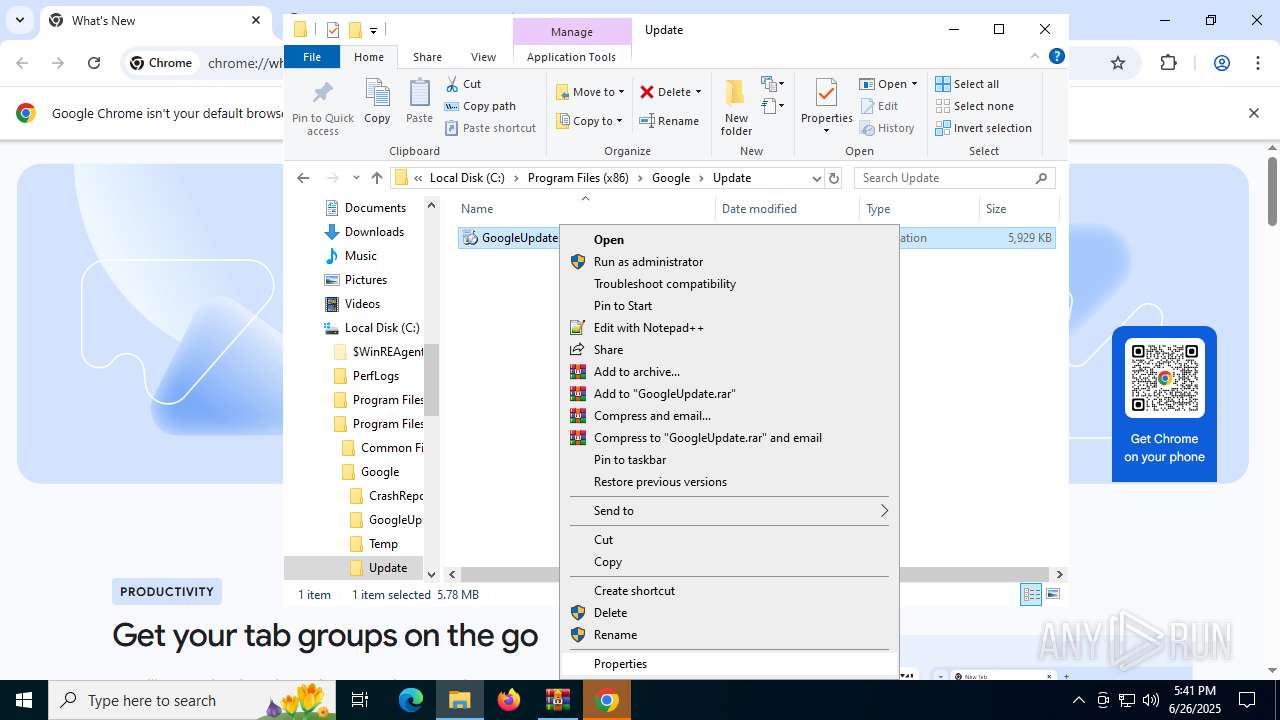
Task: Select Local Disk (C:) in navigation tree
Action: click(x=381, y=328)
